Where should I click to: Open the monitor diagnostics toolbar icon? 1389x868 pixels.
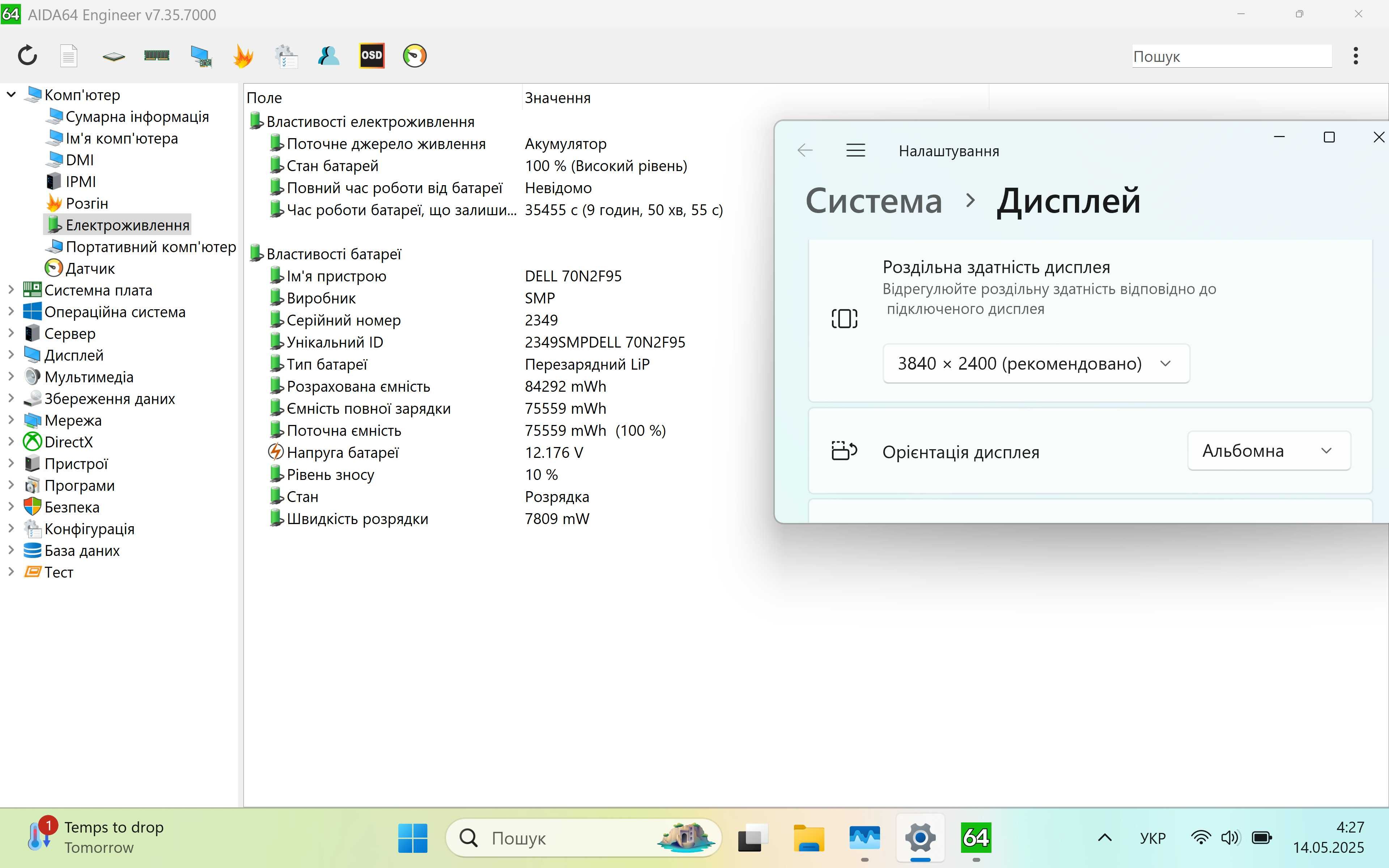(201, 56)
